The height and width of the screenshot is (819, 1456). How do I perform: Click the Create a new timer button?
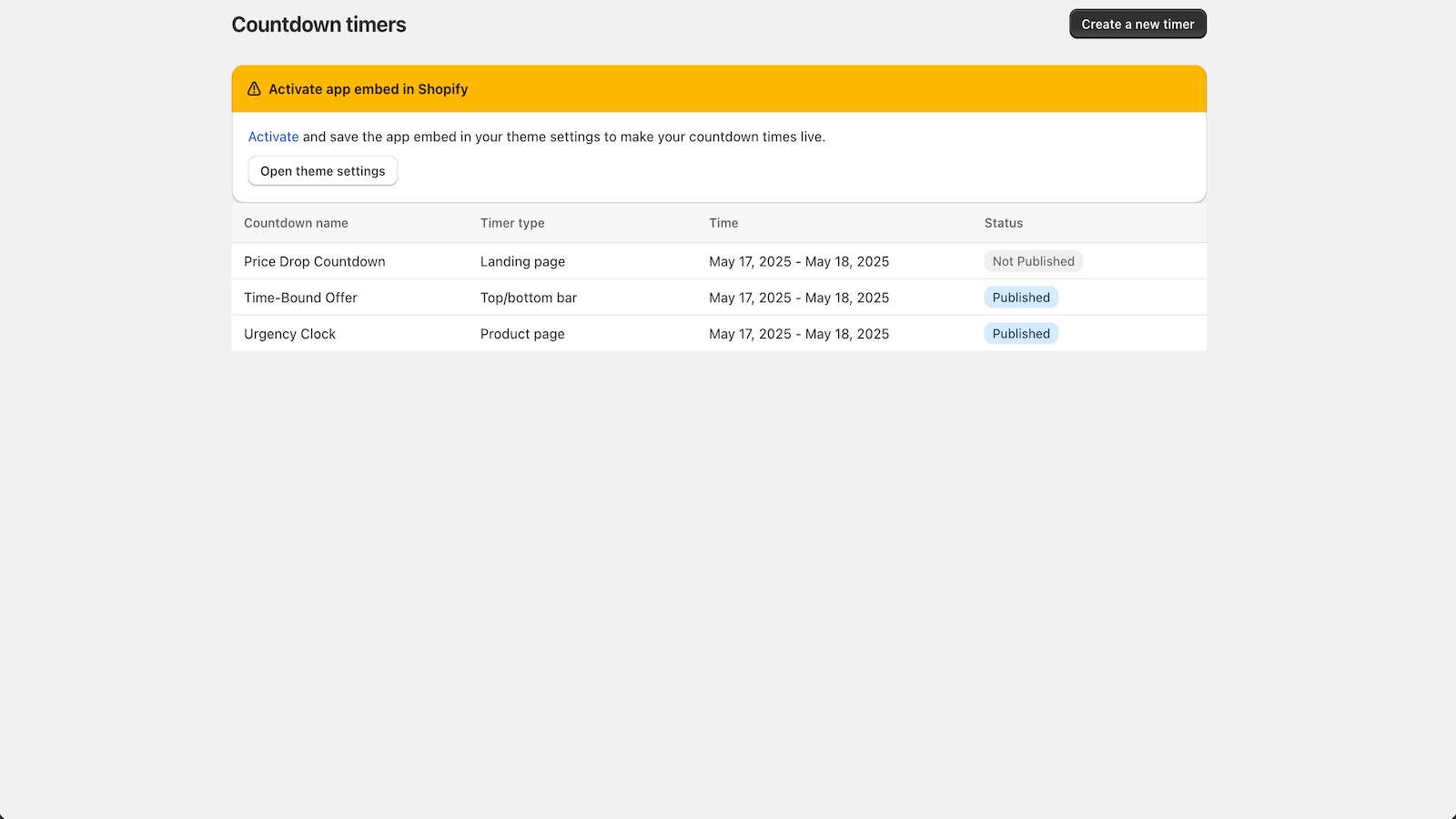(x=1137, y=25)
